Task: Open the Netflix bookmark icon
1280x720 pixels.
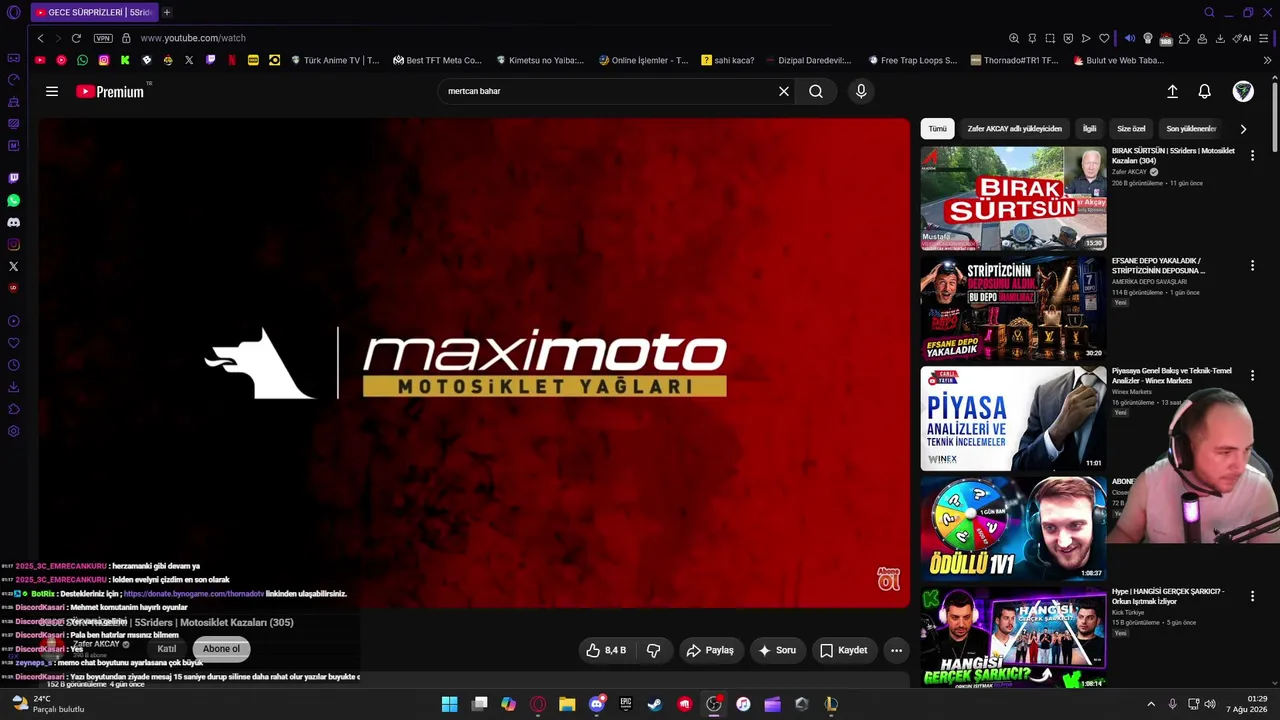Action: click(232, 60)
